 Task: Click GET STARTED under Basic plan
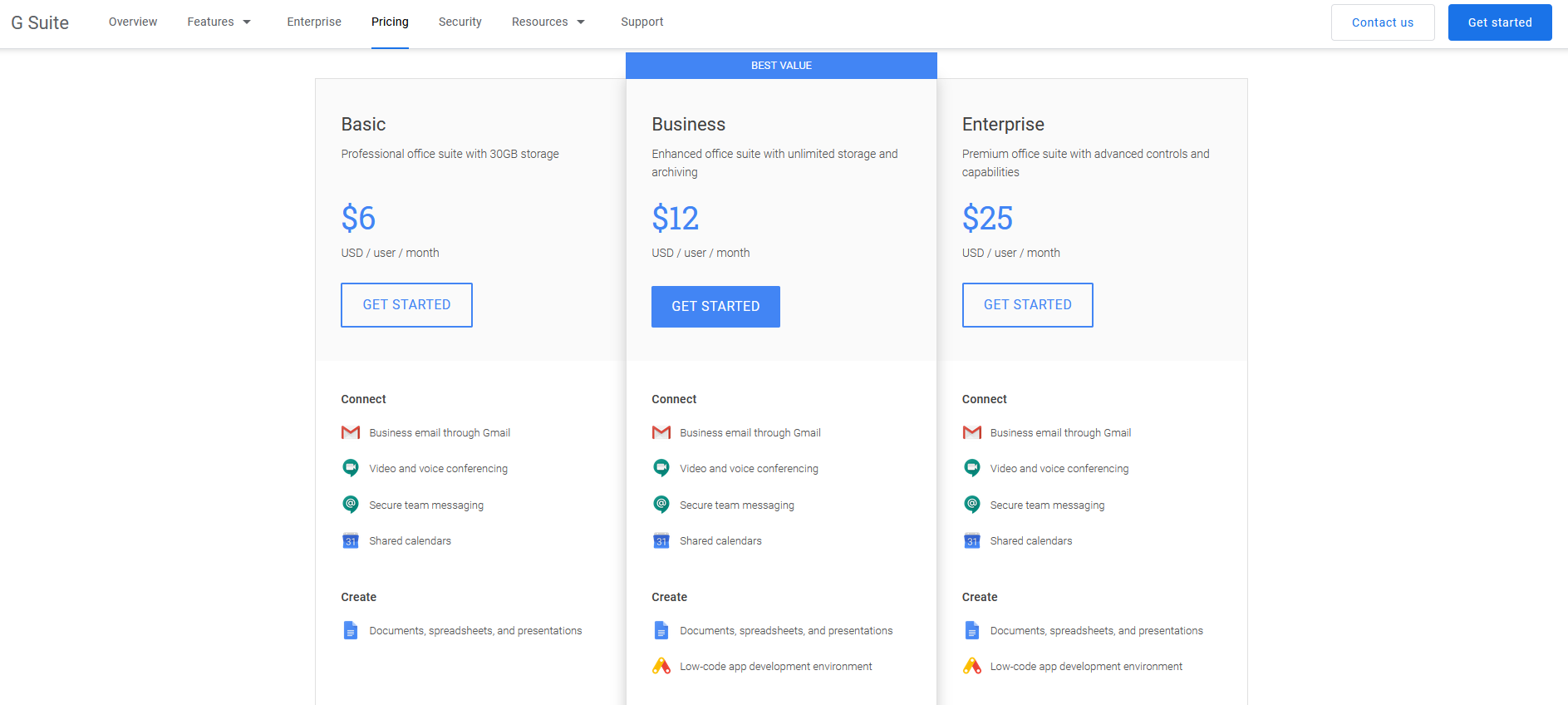coord(406,305)
